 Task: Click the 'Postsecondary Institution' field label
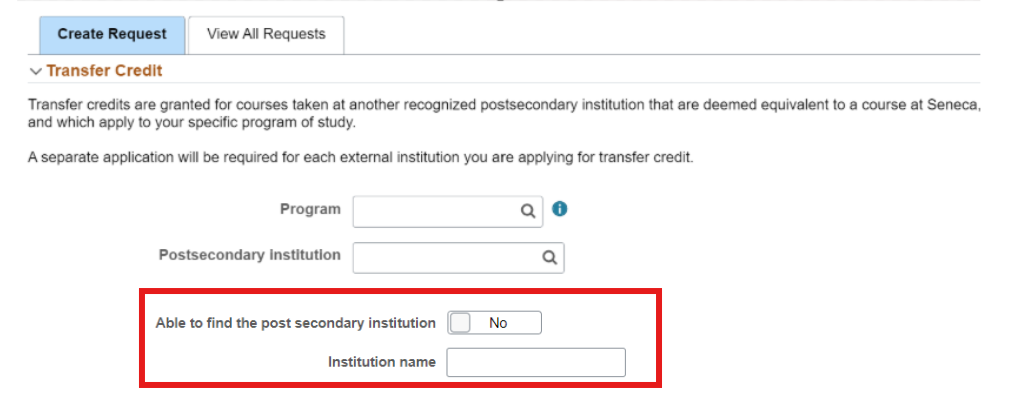pyautogui.click(x=249, y=255)
